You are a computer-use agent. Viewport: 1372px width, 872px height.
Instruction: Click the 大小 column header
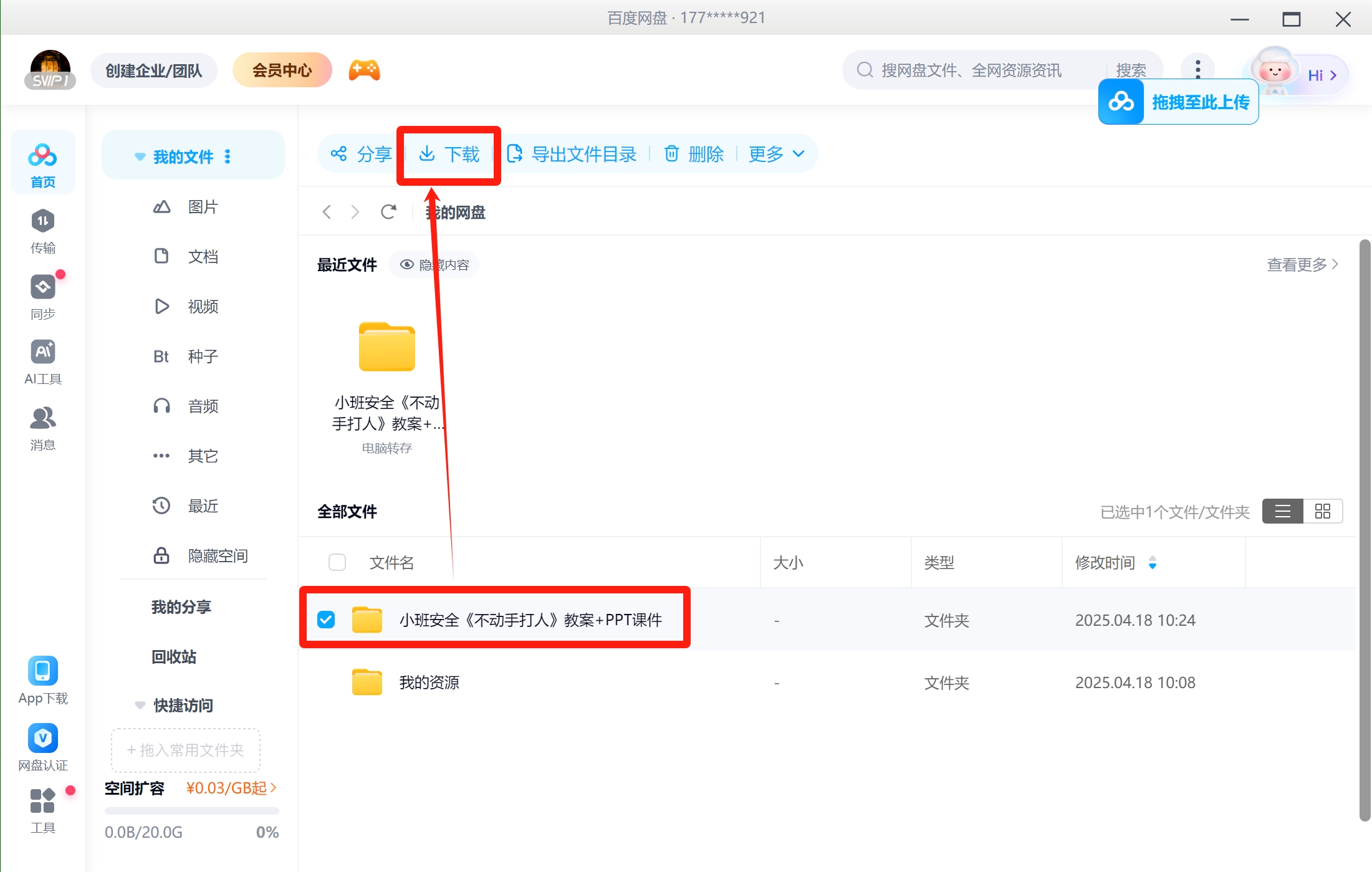[788, 562]
